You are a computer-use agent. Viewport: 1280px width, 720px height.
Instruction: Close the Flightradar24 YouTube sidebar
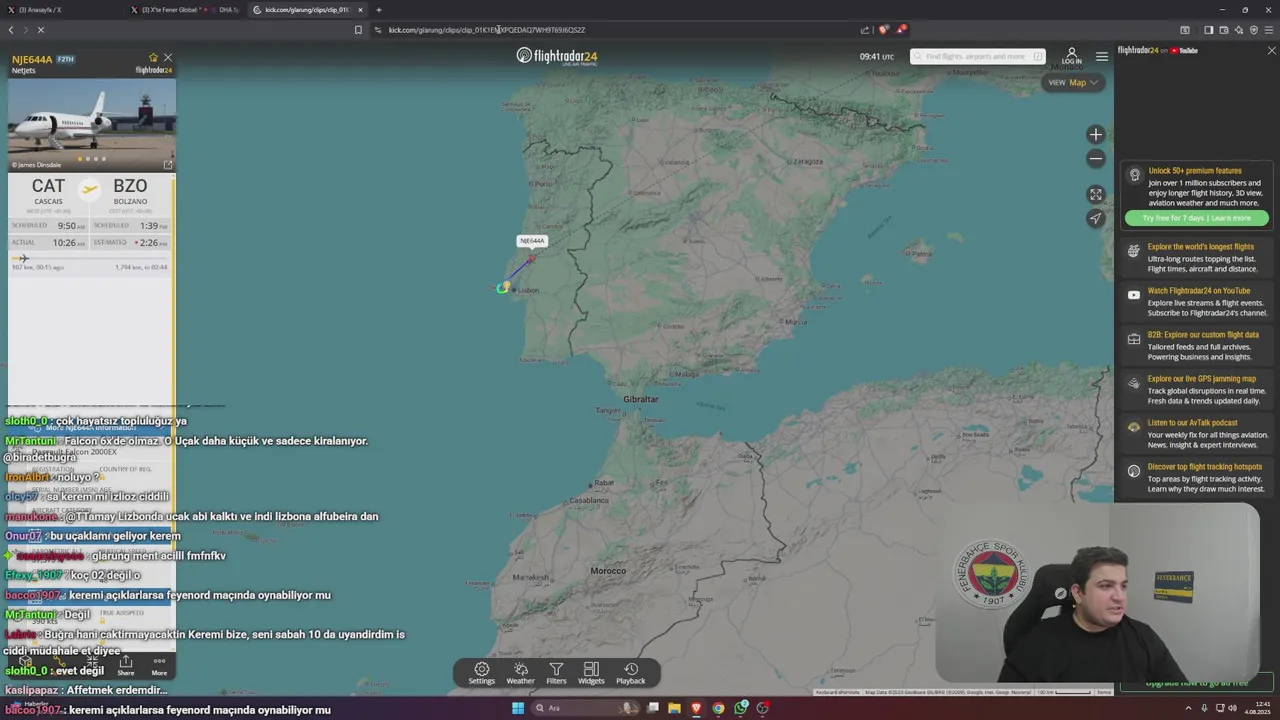pos(1271,50)
